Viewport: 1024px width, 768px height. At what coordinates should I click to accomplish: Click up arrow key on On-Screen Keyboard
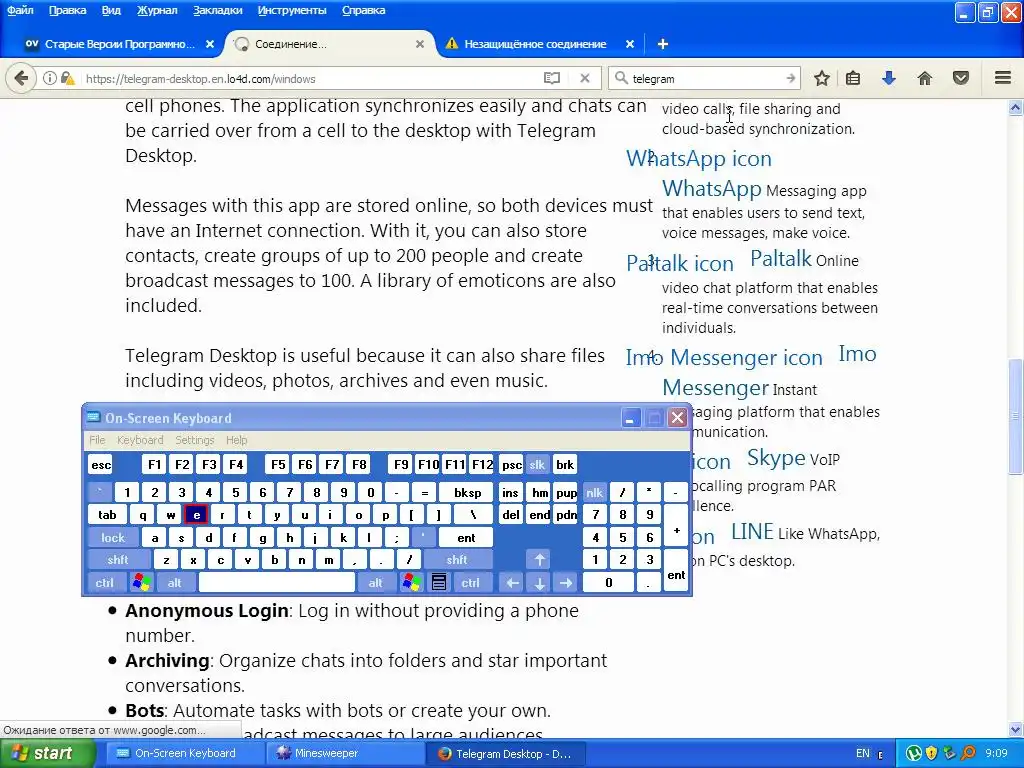(x=539, y=560)
